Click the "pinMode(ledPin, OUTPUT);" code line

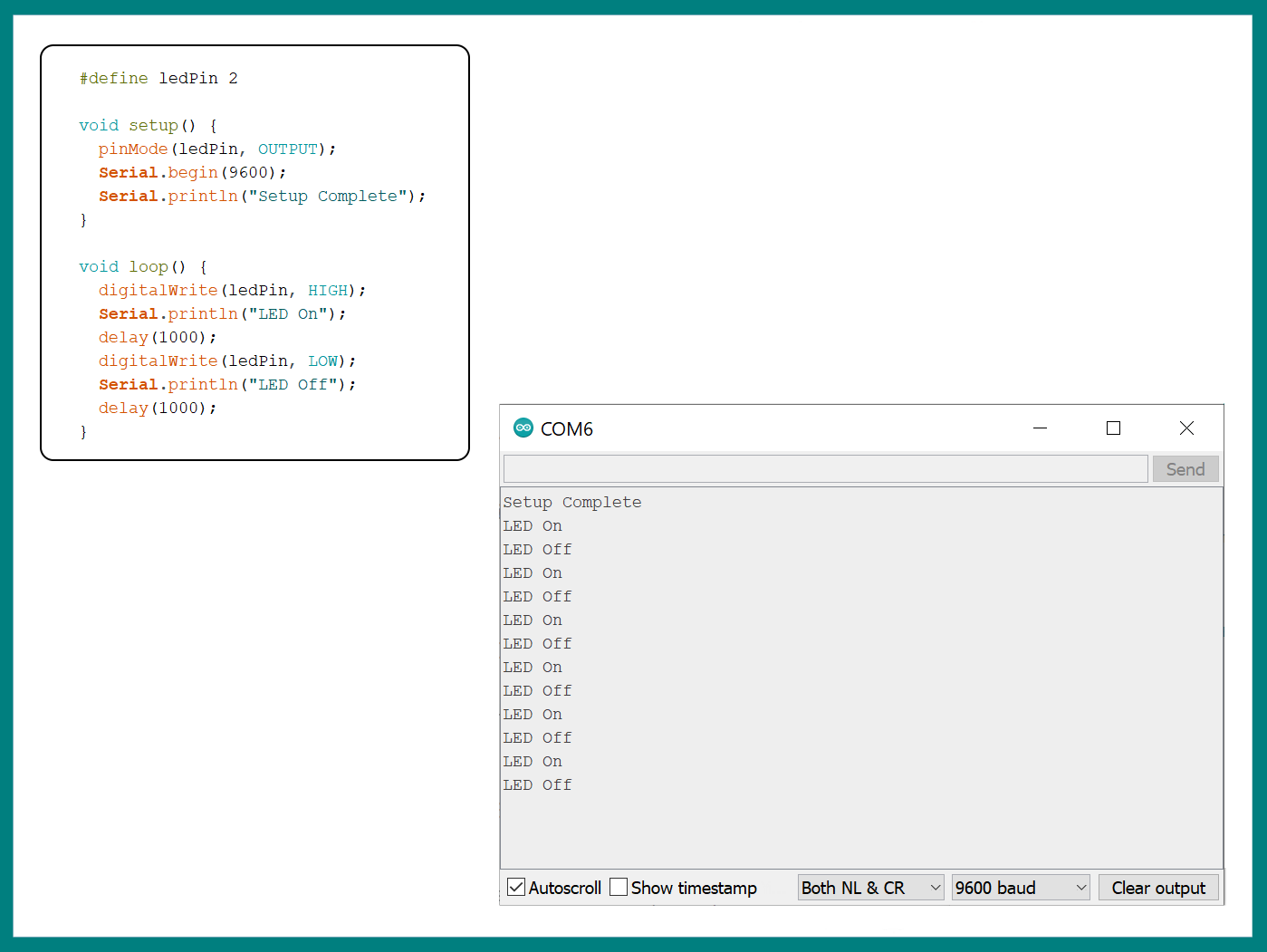217,149
